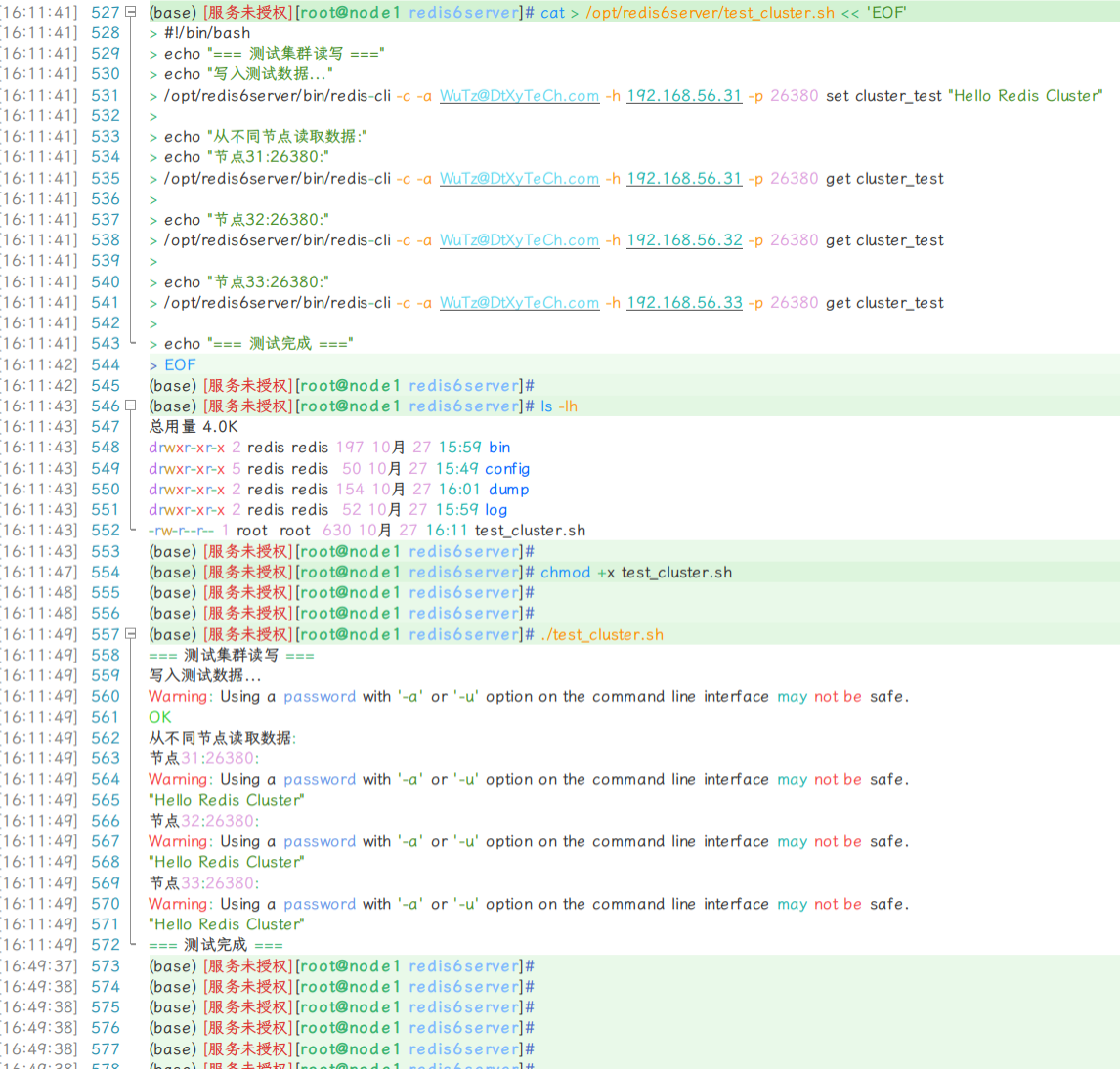Click the "写入测试数据..." output on line 559
The width and height of the screenshot is (1120, 1069).
[x=205, y=675]
